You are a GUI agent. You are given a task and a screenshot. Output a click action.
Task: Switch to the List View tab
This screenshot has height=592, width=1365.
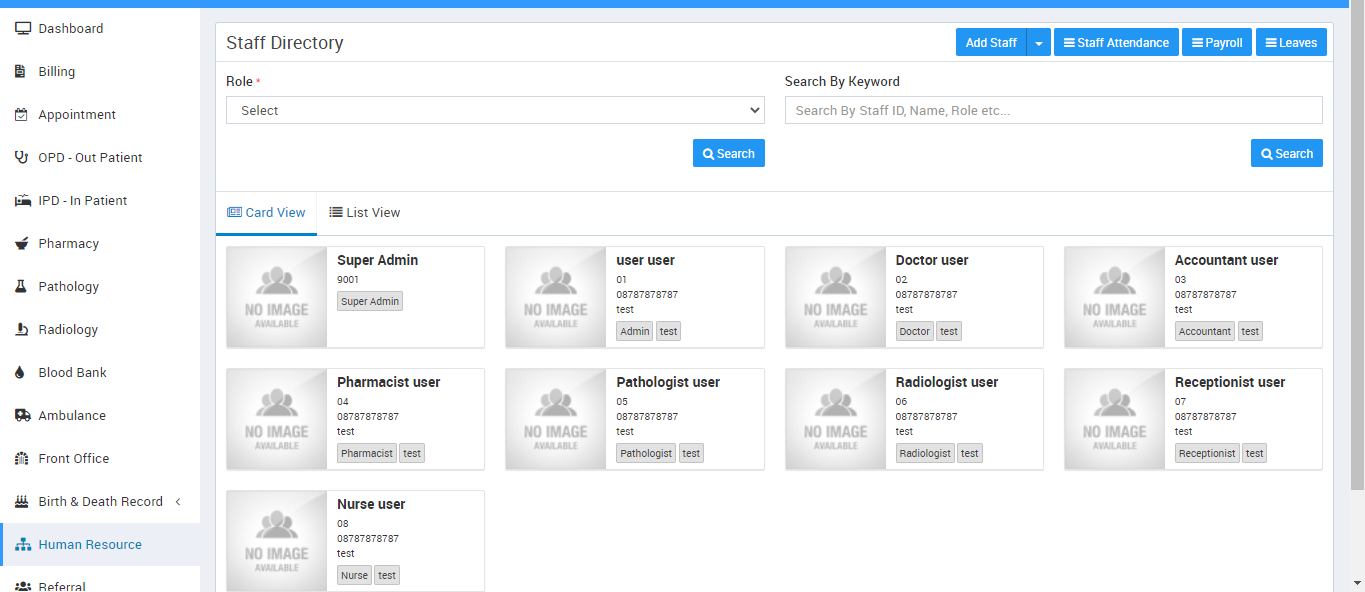tap(365, 213)
